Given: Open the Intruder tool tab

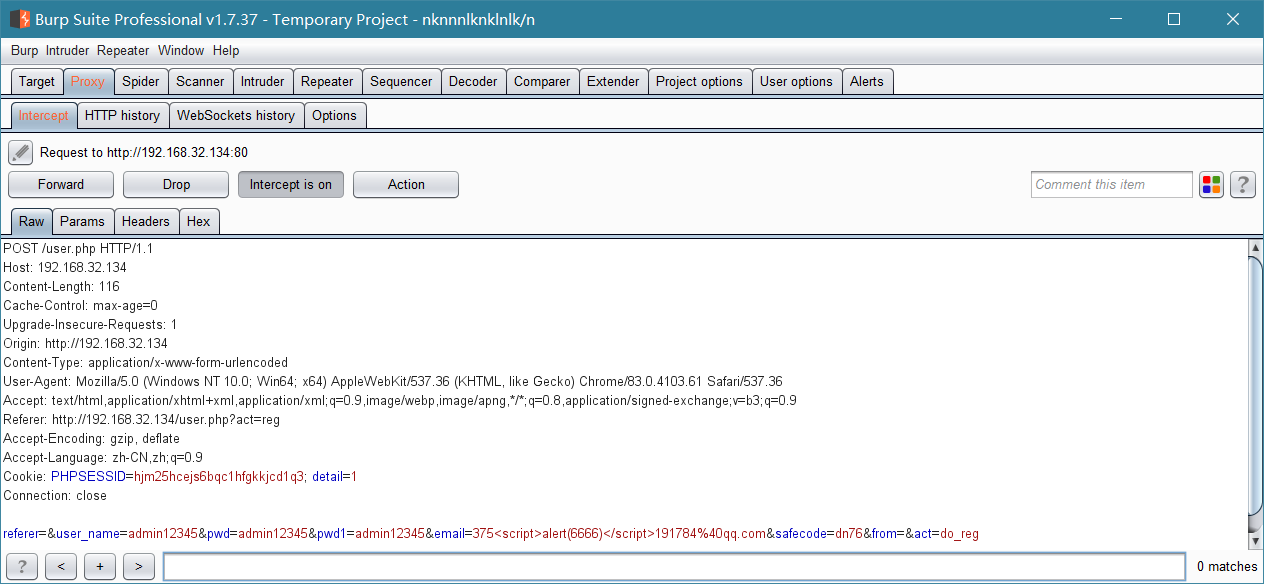Looking at the screenshot, I should (x=263, y=81).
